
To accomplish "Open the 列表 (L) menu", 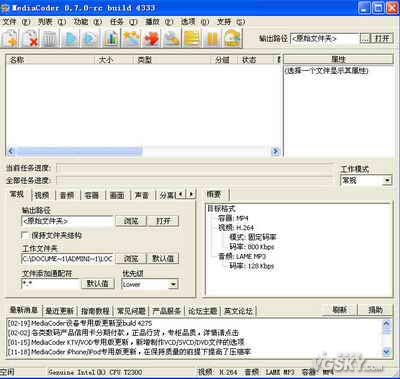I will (x=52, y=22).
